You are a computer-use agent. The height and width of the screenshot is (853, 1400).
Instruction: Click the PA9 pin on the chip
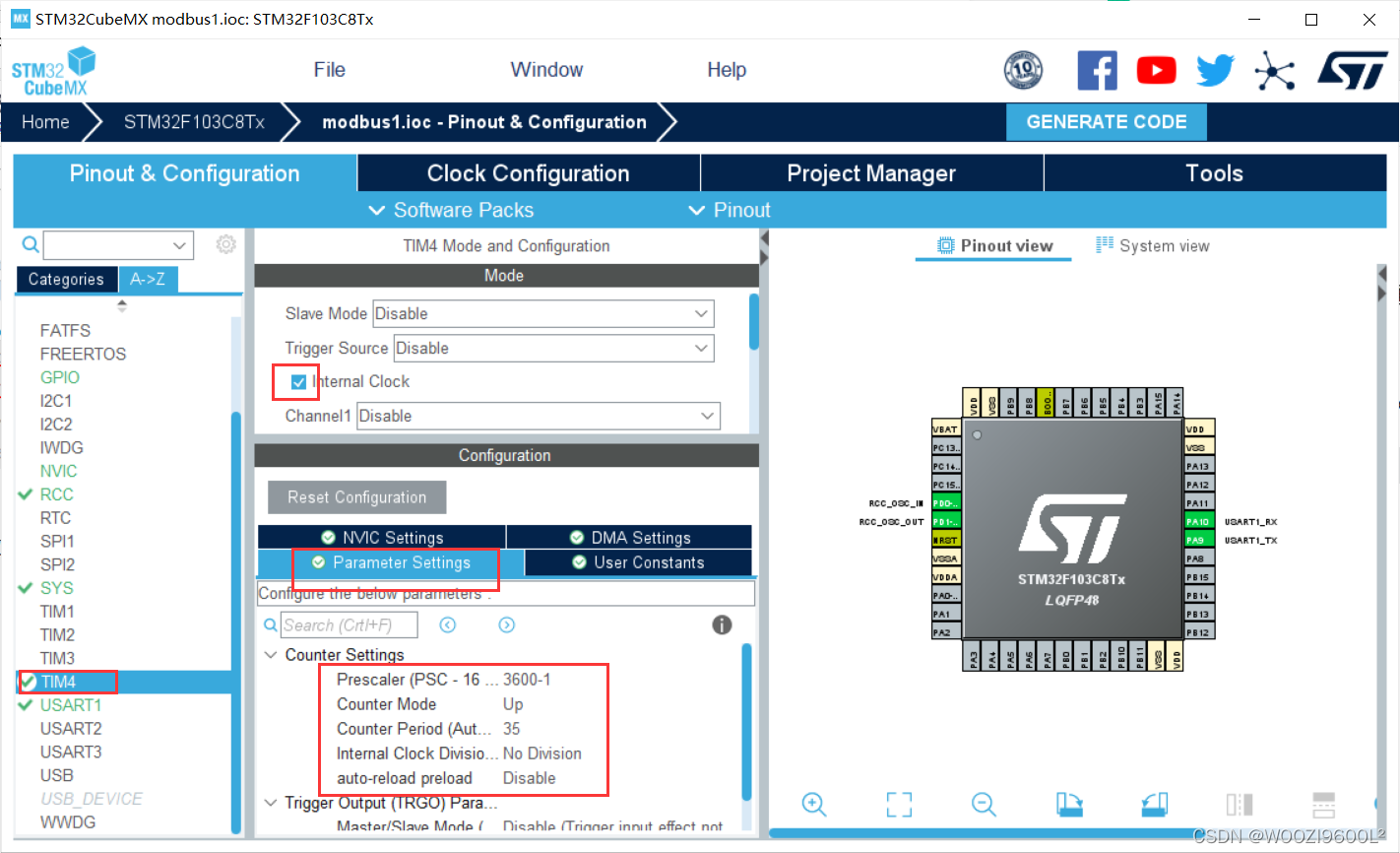[1198, 540]
